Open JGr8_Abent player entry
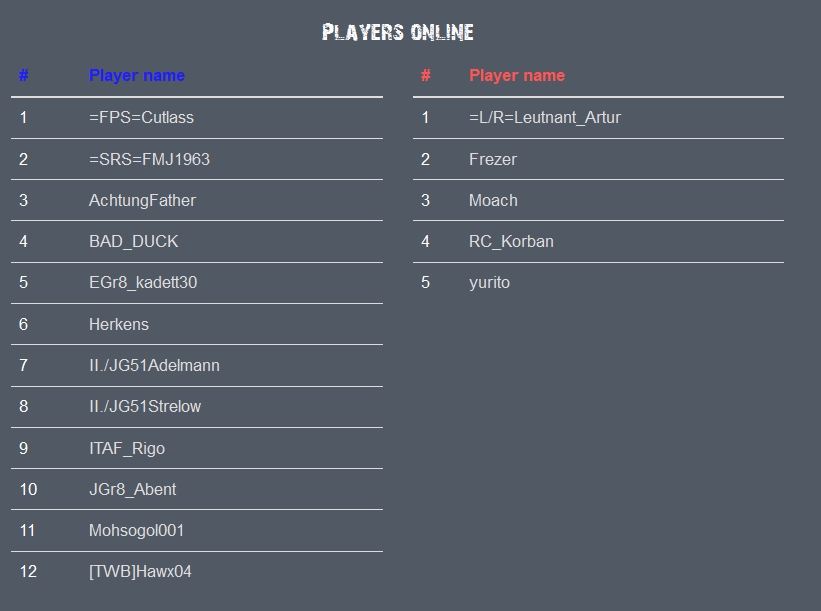 pyautogui.click(x=132, y=490)
